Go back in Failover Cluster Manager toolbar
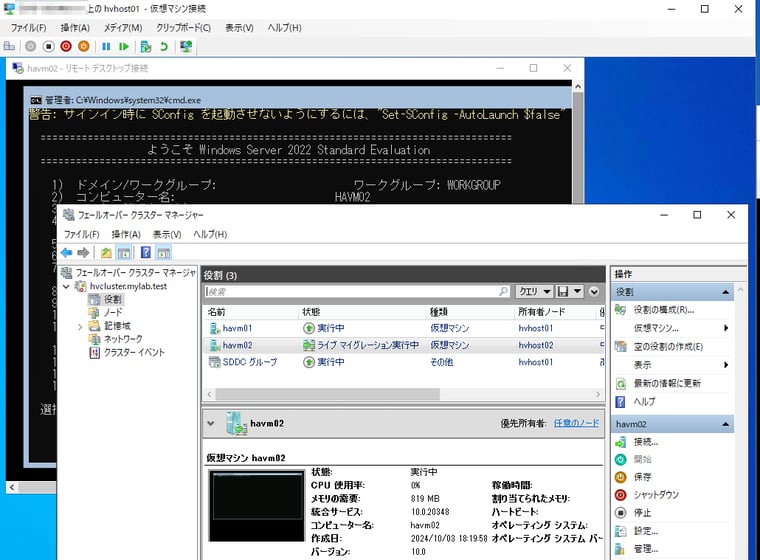The image size is (760, 560). 67,253
